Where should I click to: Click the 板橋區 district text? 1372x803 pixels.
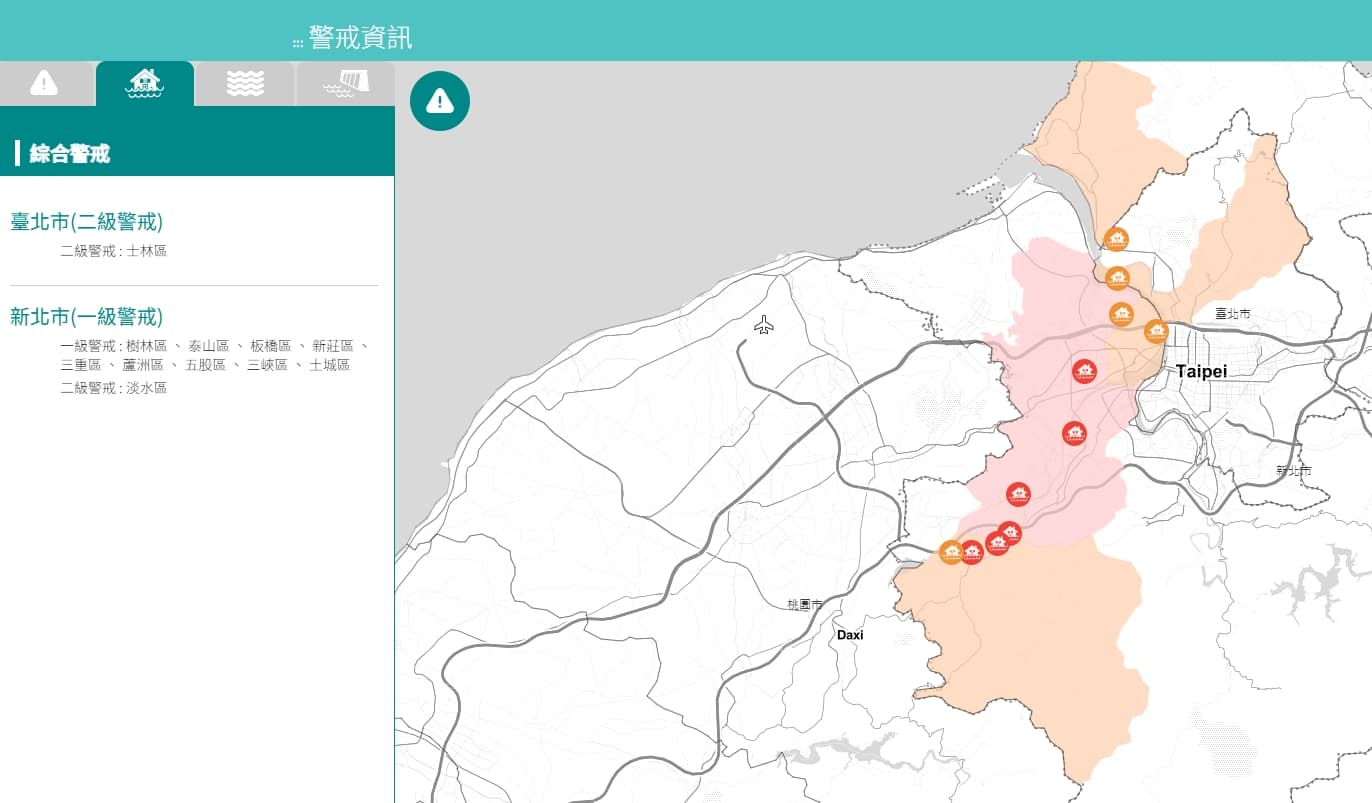click(x=271, y=346)
